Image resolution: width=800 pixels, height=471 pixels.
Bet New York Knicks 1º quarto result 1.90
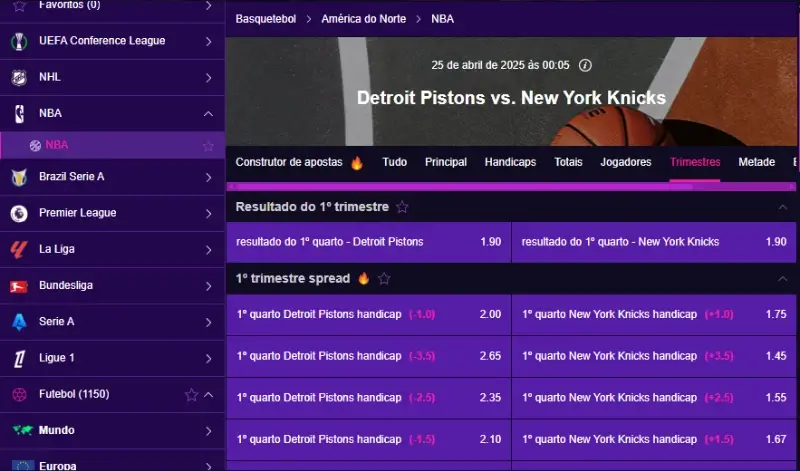[x=654, y=242]
